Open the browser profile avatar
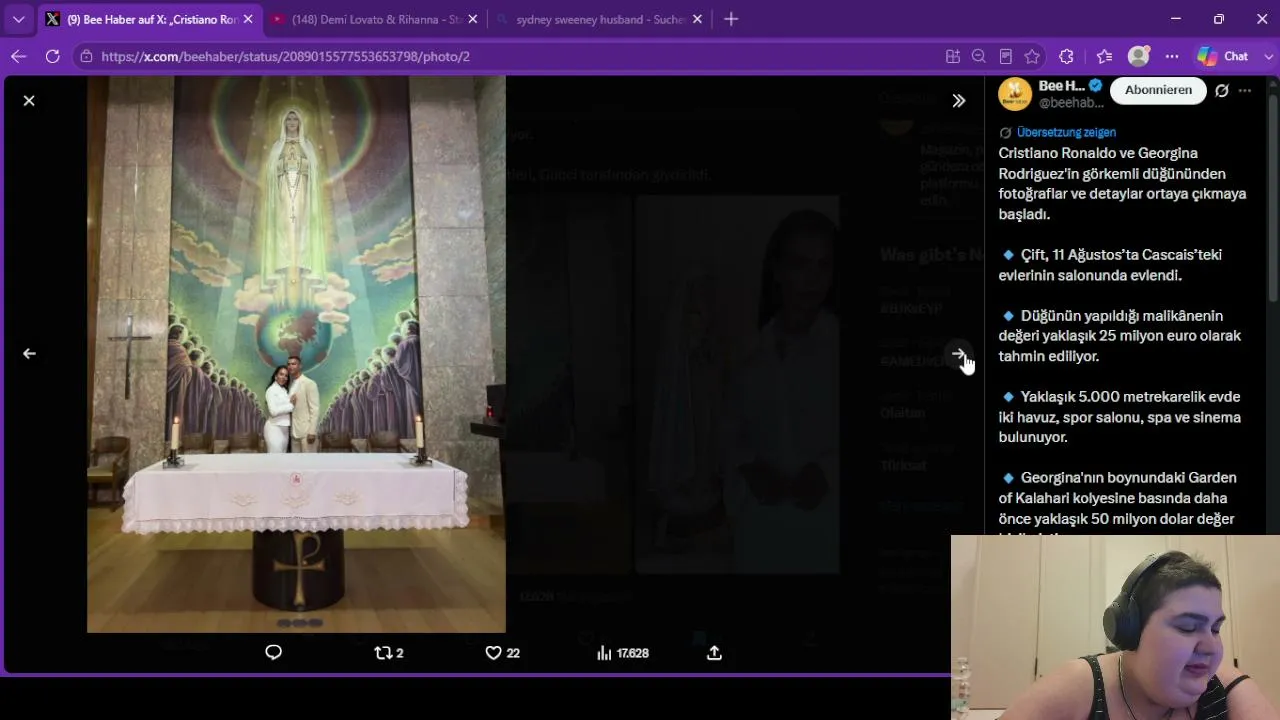This screenshot has height=720, width=1280. [1138, 56]
